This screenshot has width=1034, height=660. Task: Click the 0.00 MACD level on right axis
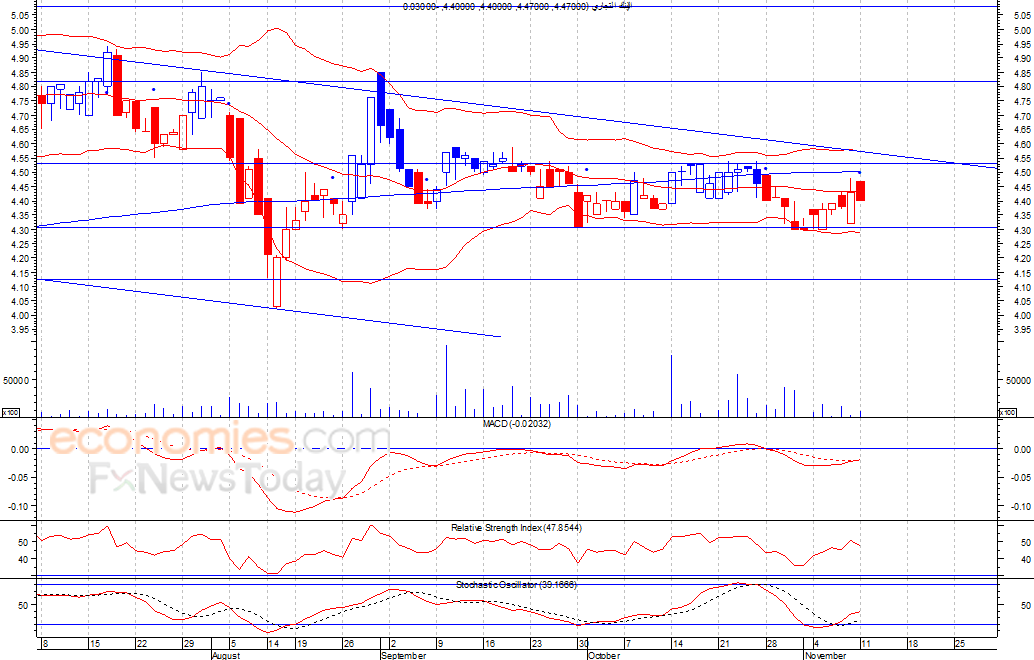1022,450
